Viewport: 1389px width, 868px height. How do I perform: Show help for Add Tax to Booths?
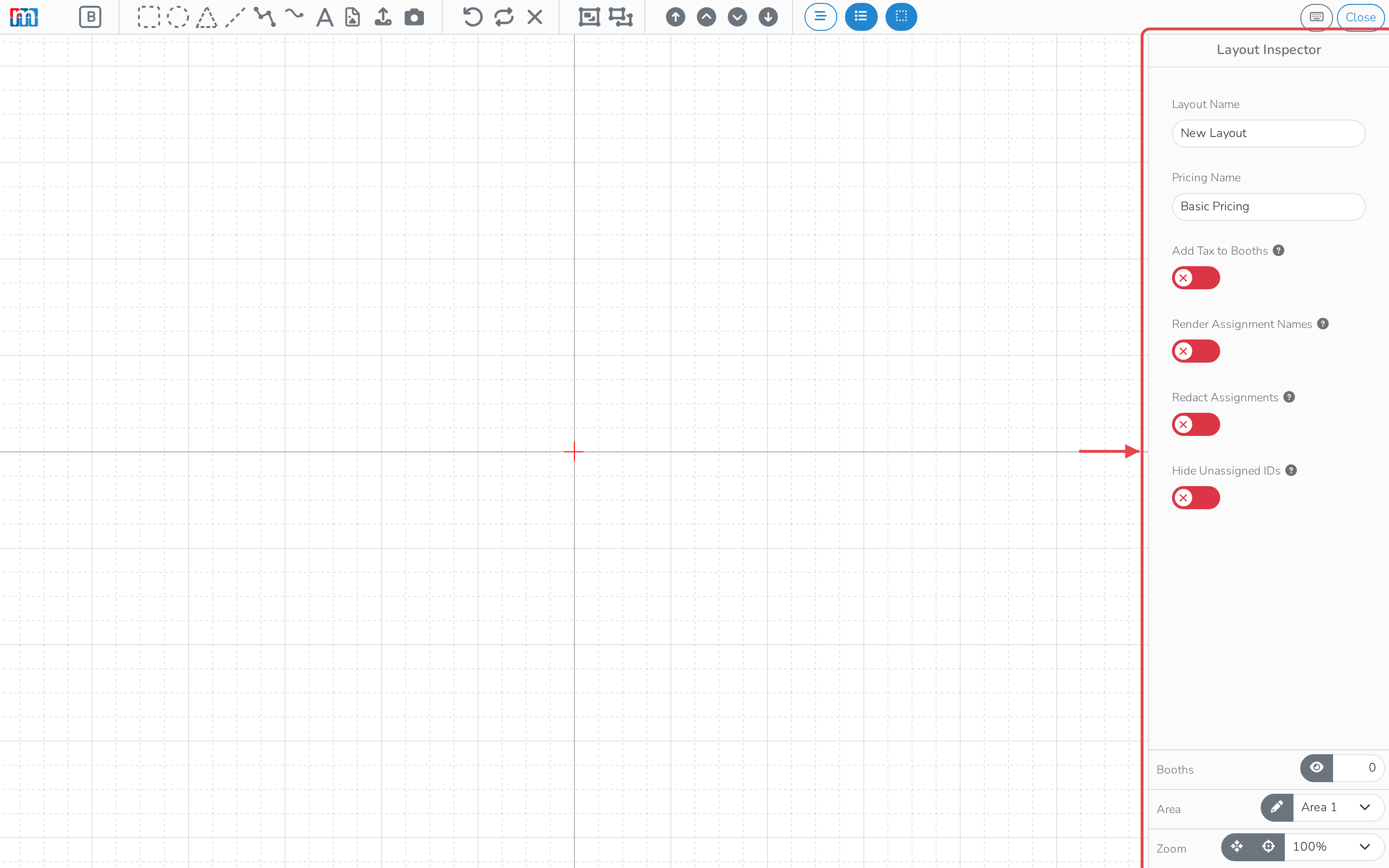point(1279,250)
